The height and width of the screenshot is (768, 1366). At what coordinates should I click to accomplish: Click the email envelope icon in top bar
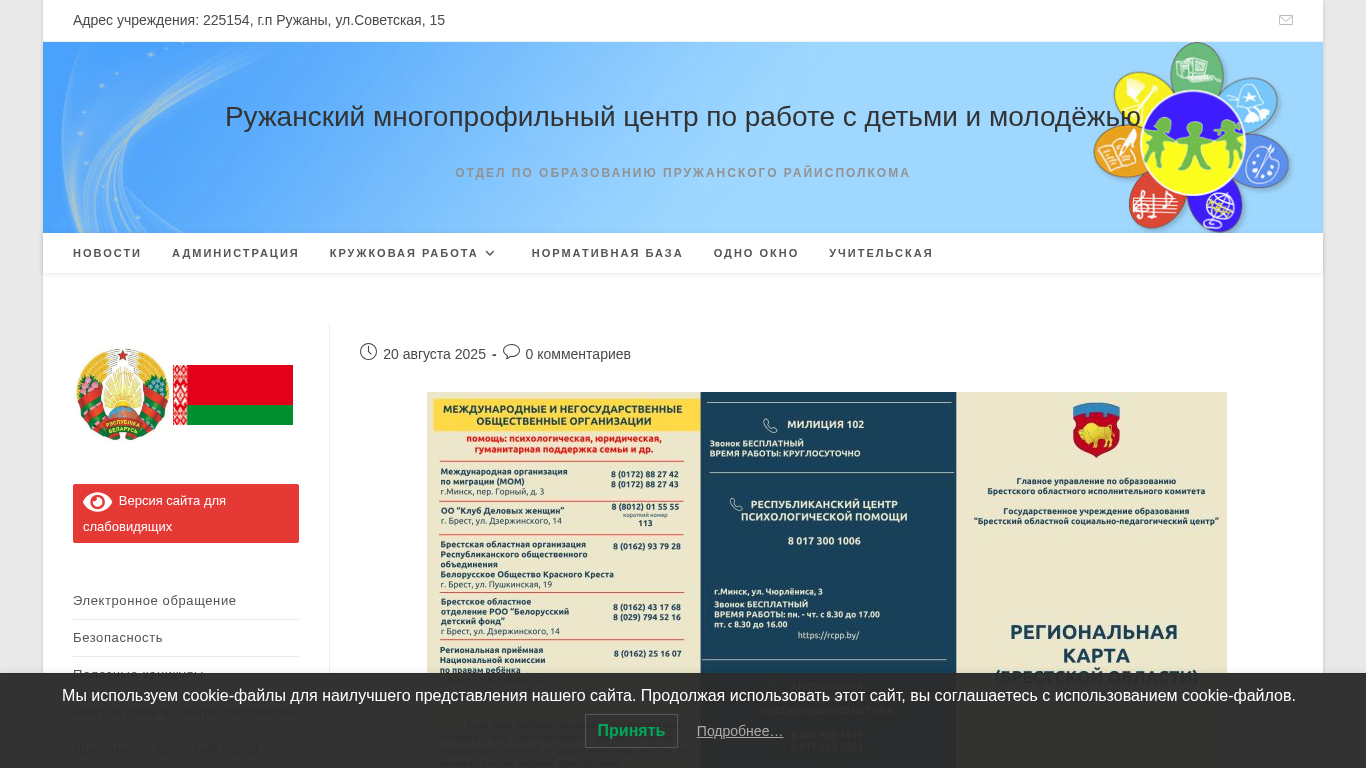1286,20
